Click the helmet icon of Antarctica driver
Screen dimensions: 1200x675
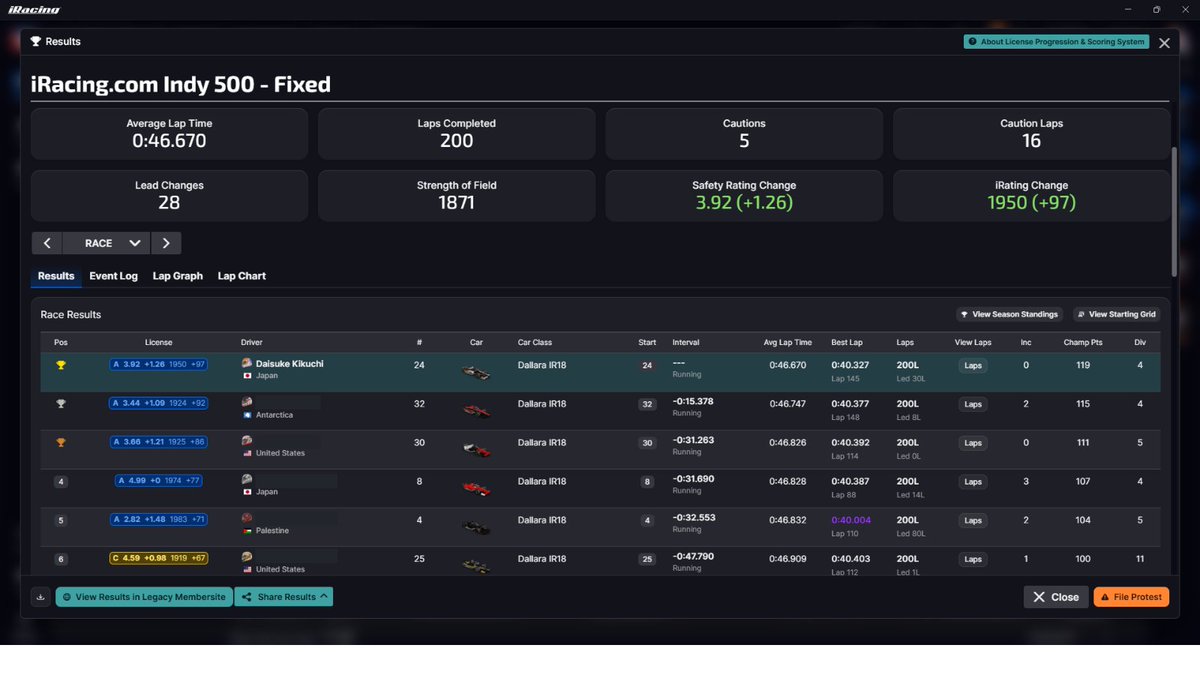tap(247, 402)
